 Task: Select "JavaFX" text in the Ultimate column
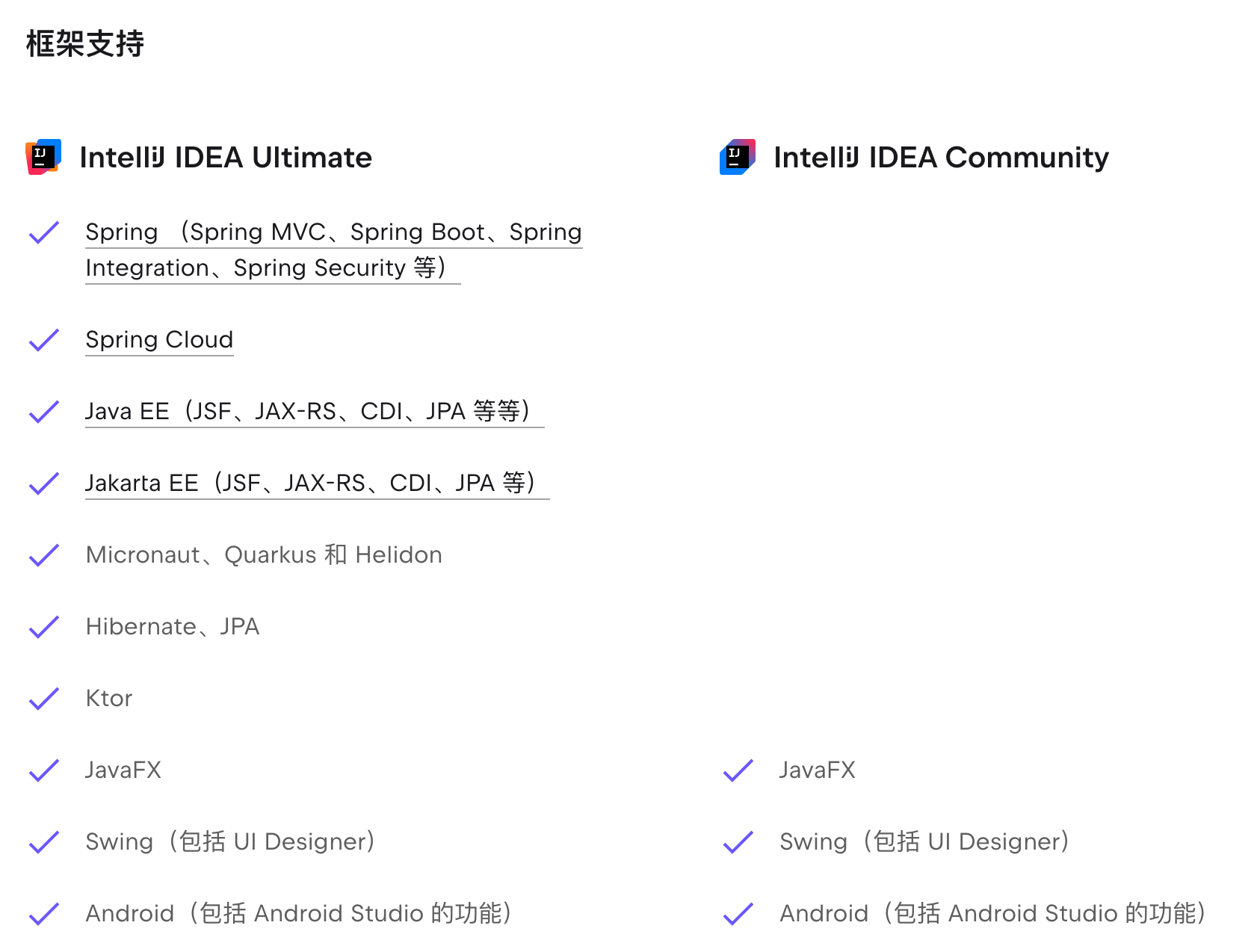[123, 770]
